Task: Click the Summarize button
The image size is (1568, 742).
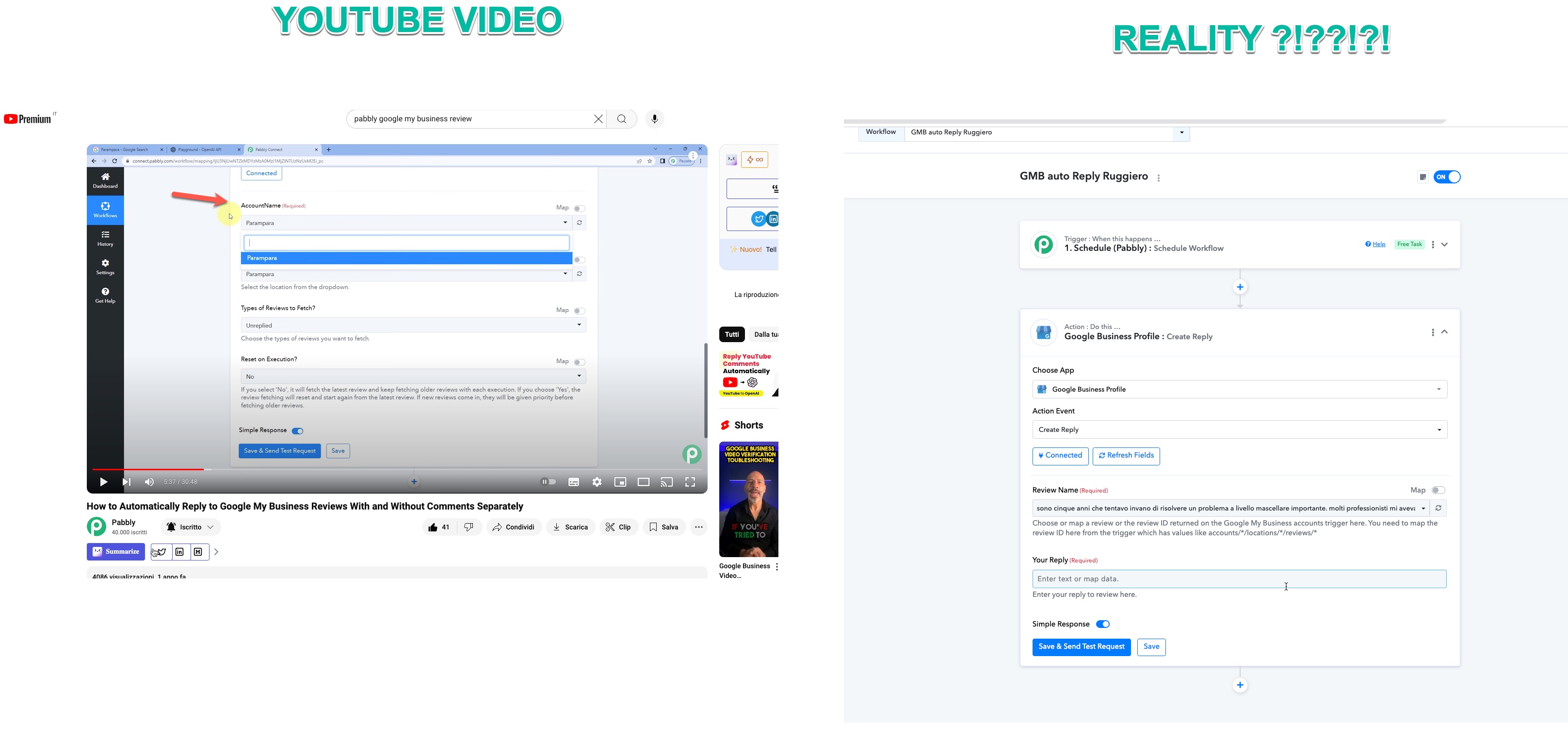Action: 115,552
